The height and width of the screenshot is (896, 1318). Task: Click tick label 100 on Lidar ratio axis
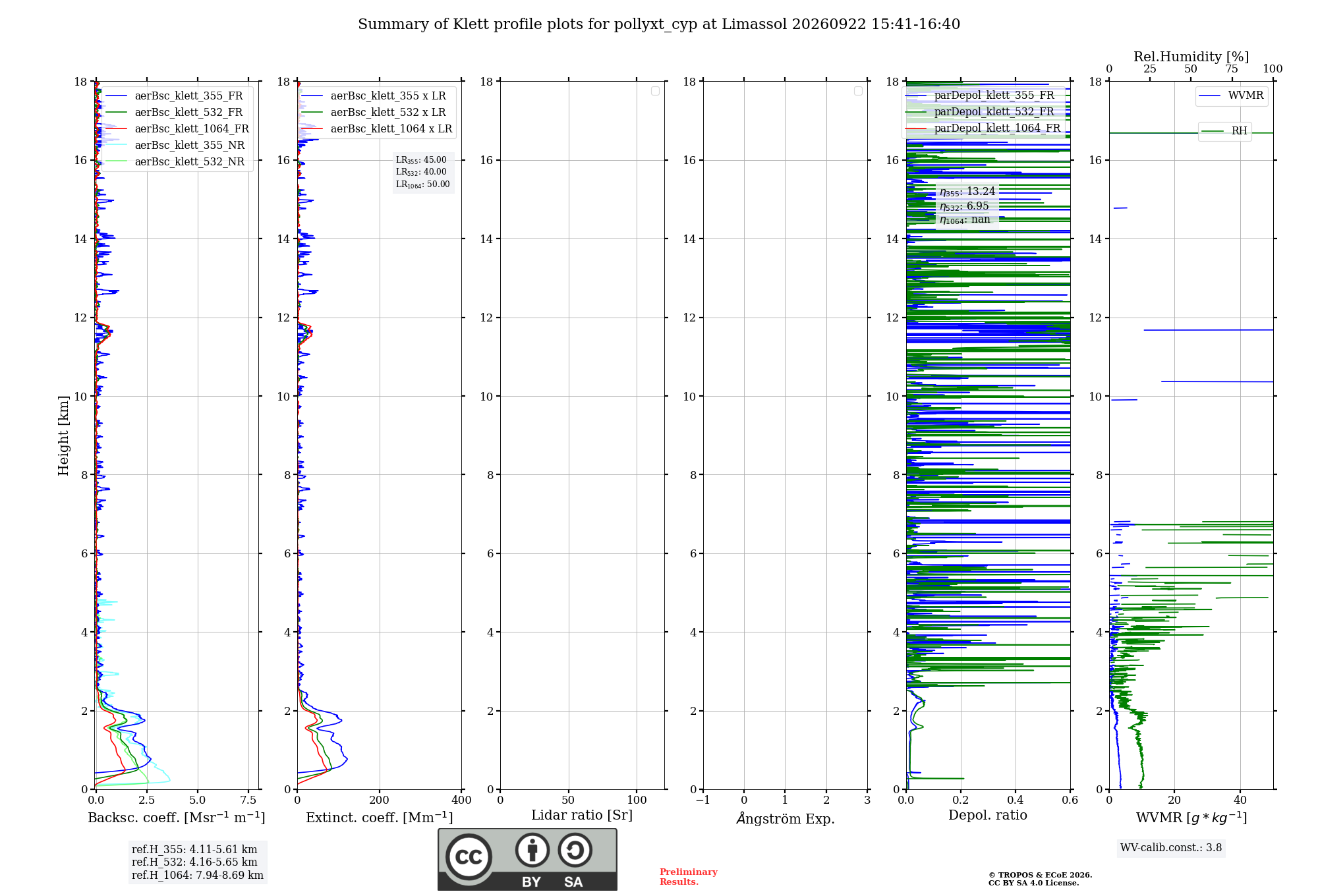(x=637, y=800)
